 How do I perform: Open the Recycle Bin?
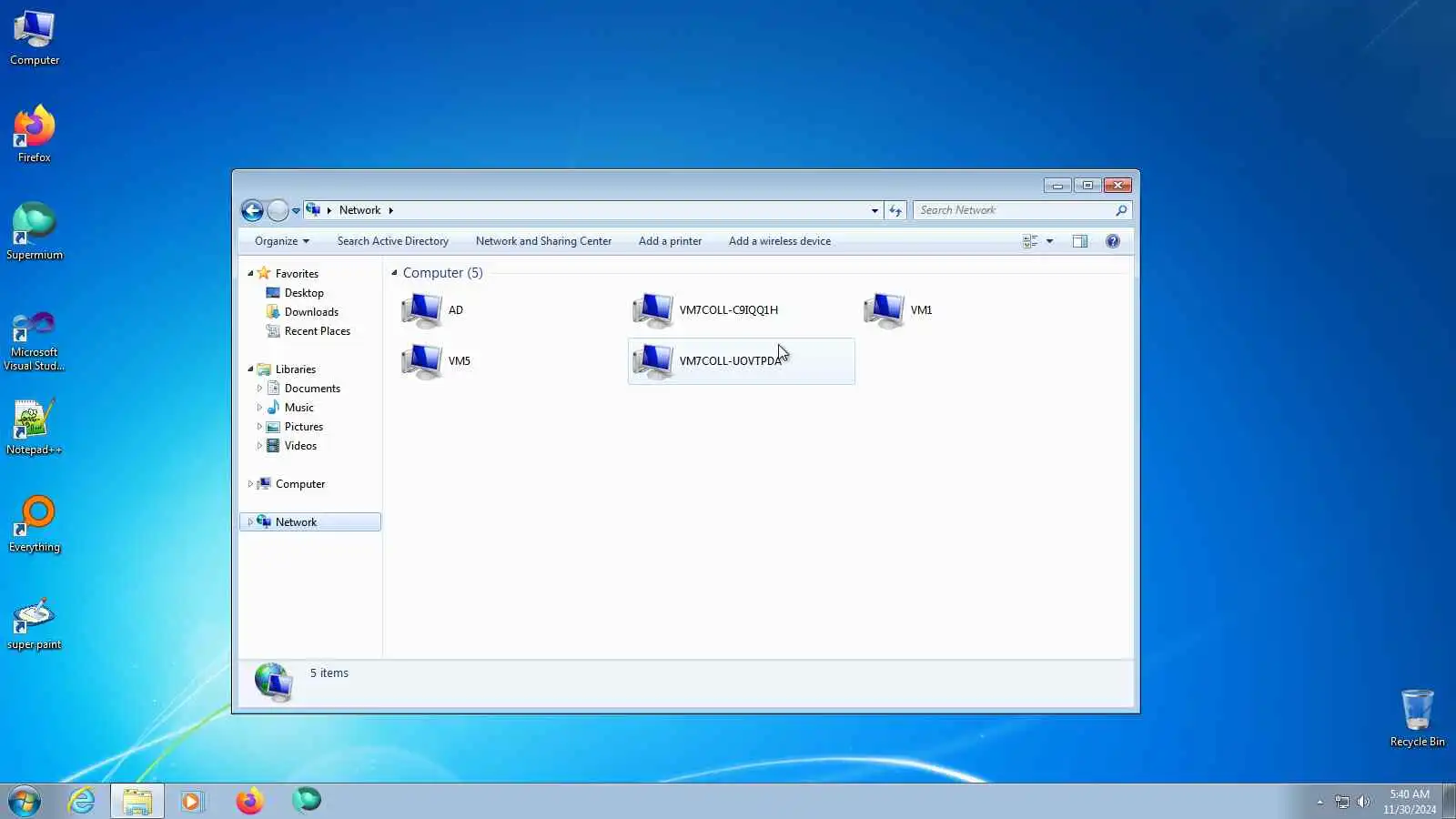point(1417,718)
